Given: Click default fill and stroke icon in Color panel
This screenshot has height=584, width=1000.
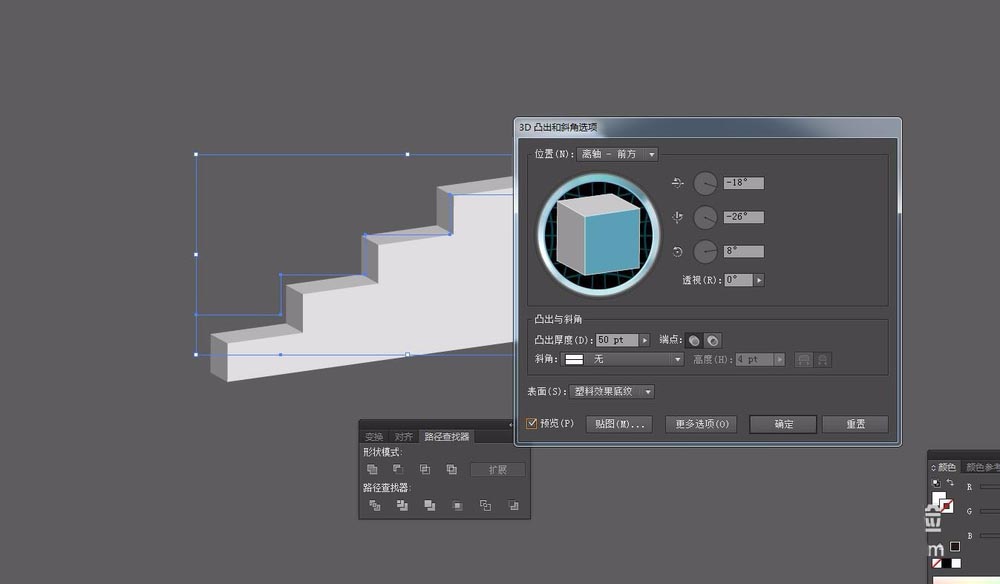Looking at the screenshot, I should point(936,483).
